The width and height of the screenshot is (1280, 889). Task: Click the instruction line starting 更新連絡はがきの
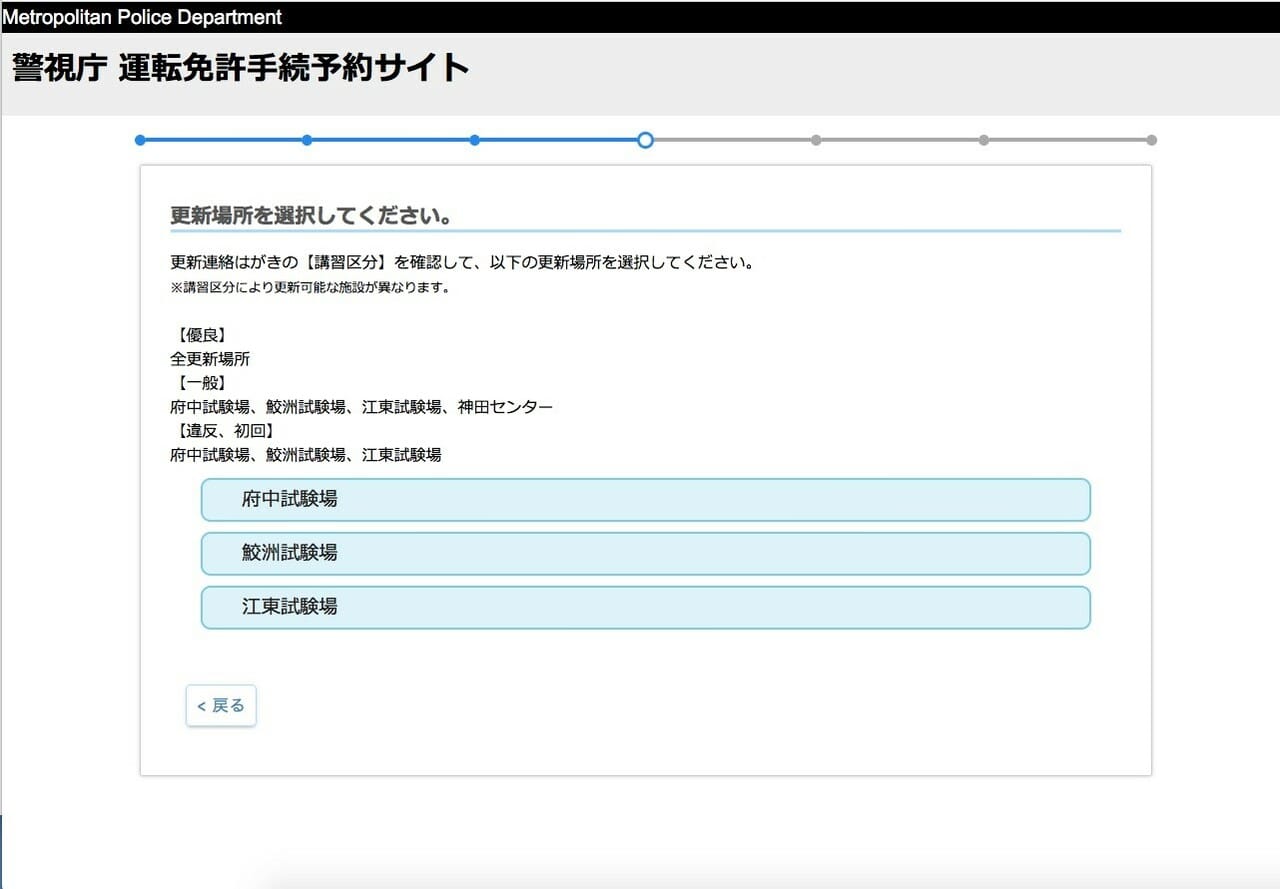point(461,263)
